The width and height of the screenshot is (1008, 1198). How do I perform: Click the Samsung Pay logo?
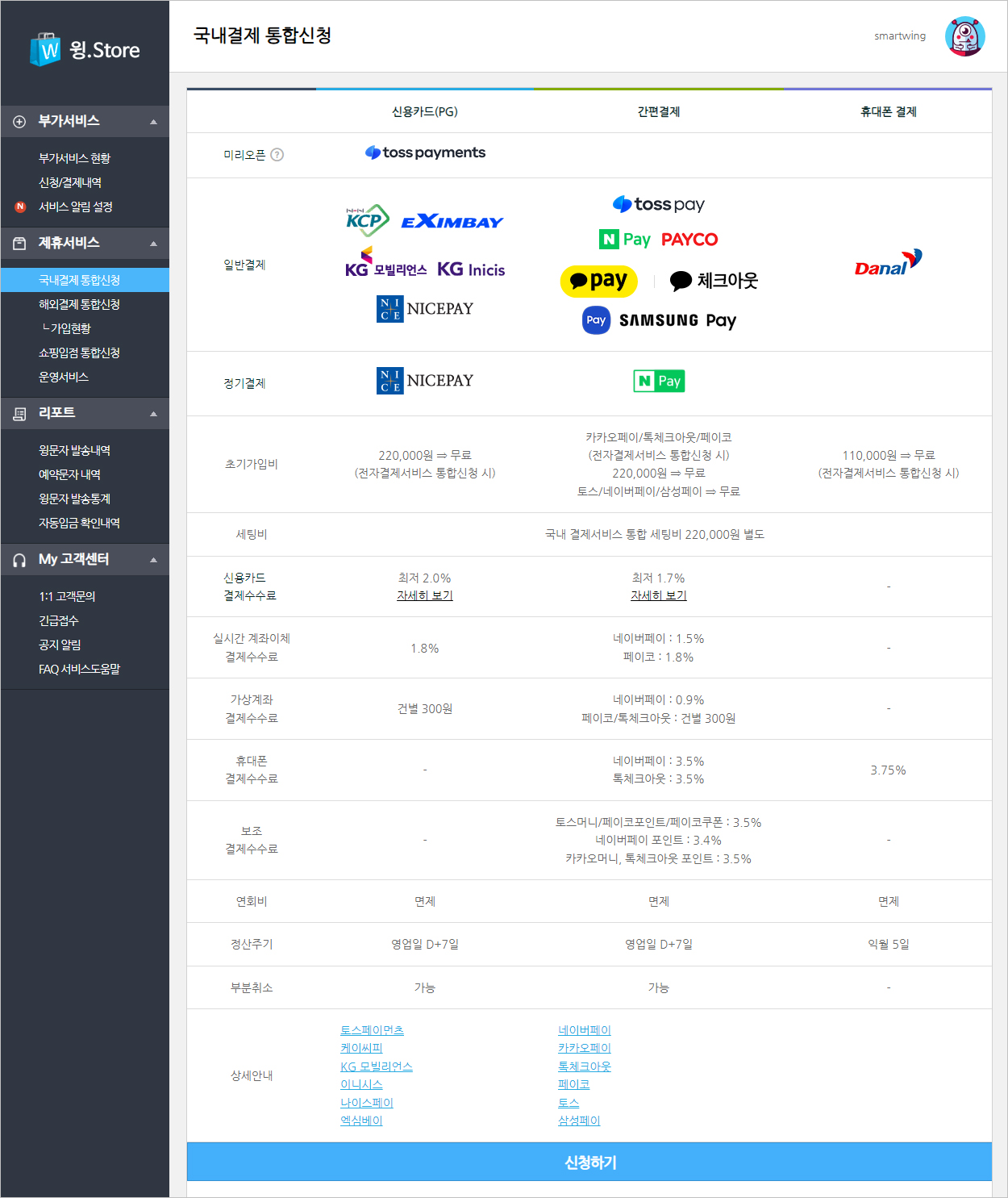coord(659,320)
